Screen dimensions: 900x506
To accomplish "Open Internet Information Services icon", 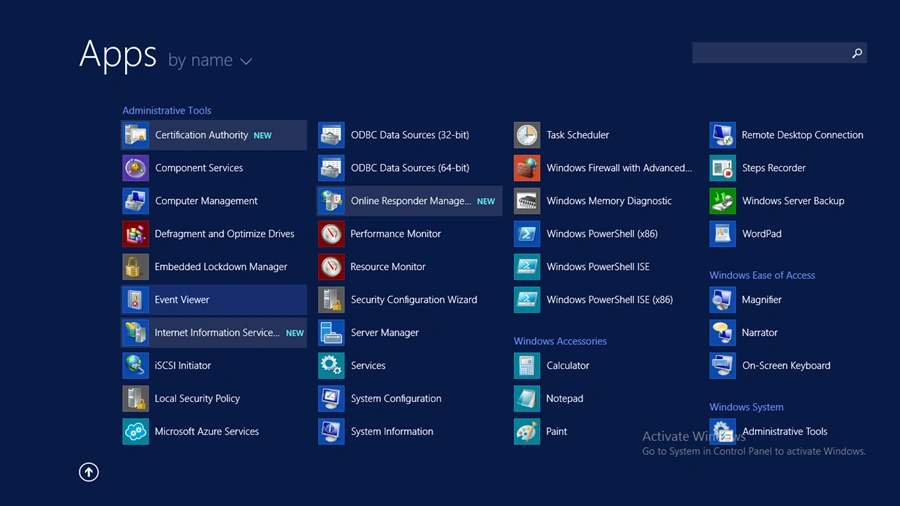I will tap(135, 333).
